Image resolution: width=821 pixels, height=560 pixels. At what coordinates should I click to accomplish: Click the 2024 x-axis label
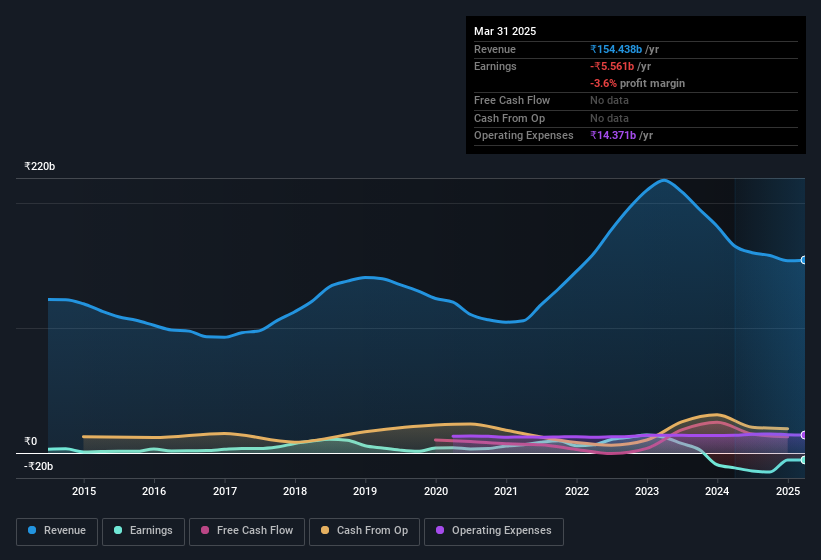(x=717, y=491)
